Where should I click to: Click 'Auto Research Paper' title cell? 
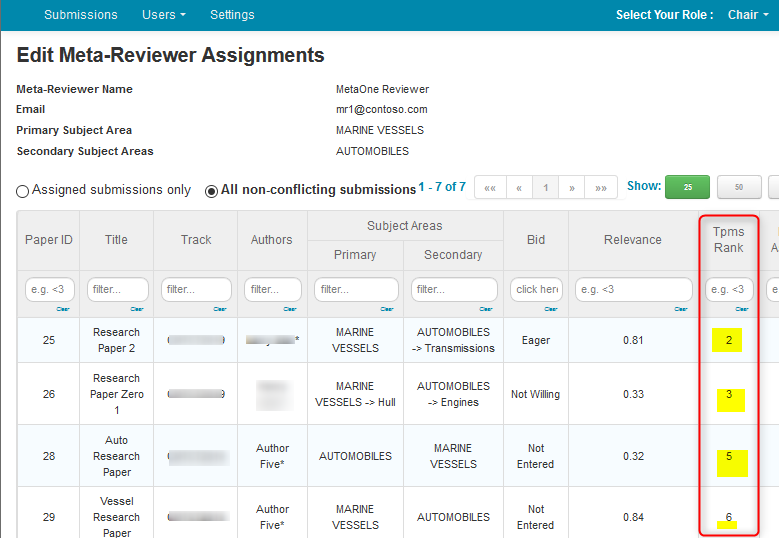click(116, 456)
